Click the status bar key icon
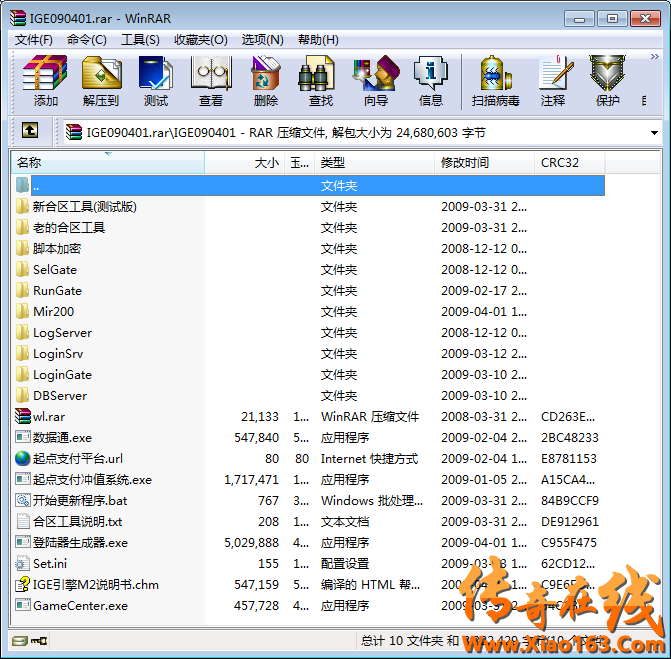Viewport: 671px width, 659px height. [x=39, y=641]
